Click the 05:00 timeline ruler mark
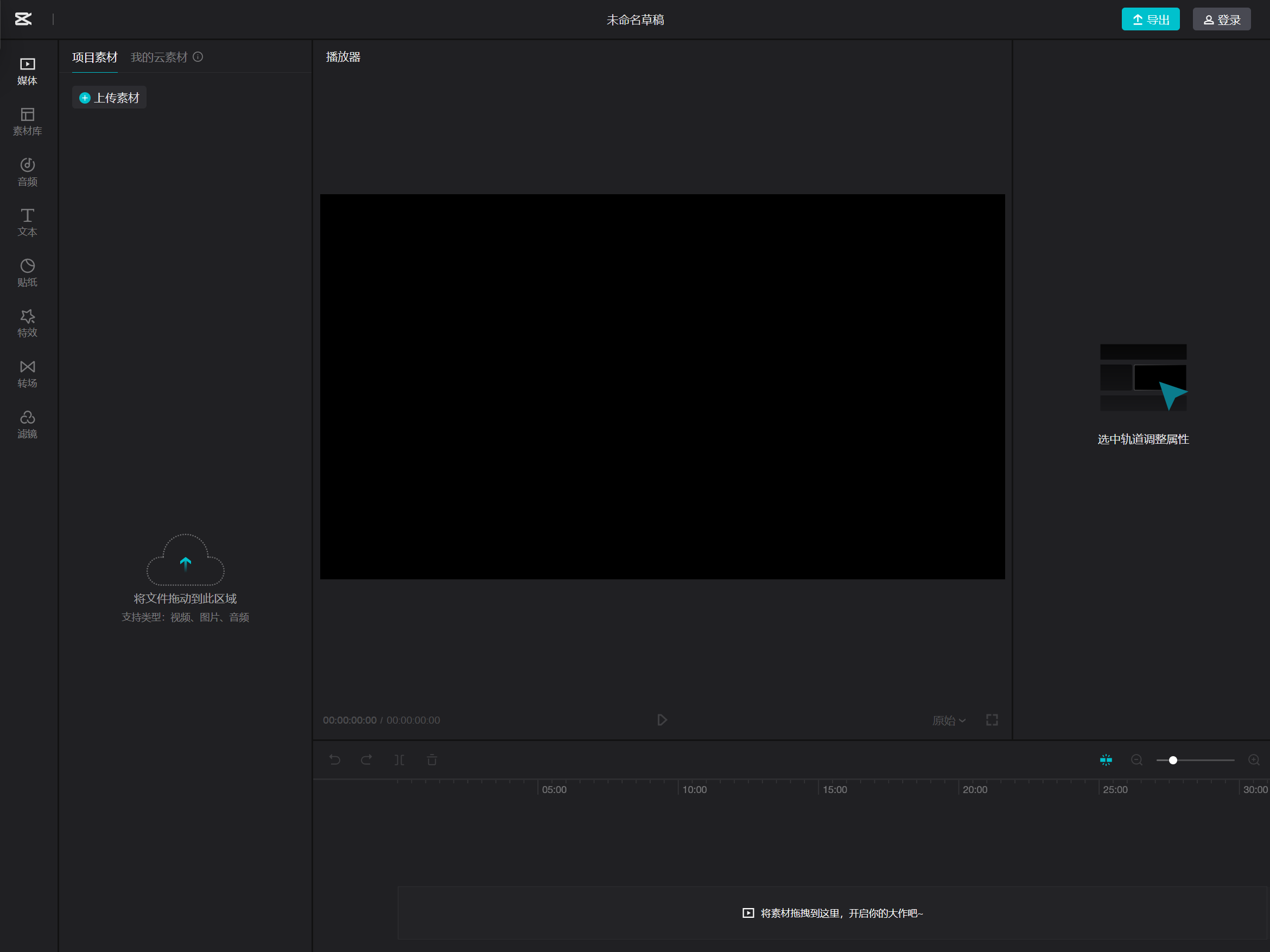The image size is (1270, 952). click(x=554, y=790)
